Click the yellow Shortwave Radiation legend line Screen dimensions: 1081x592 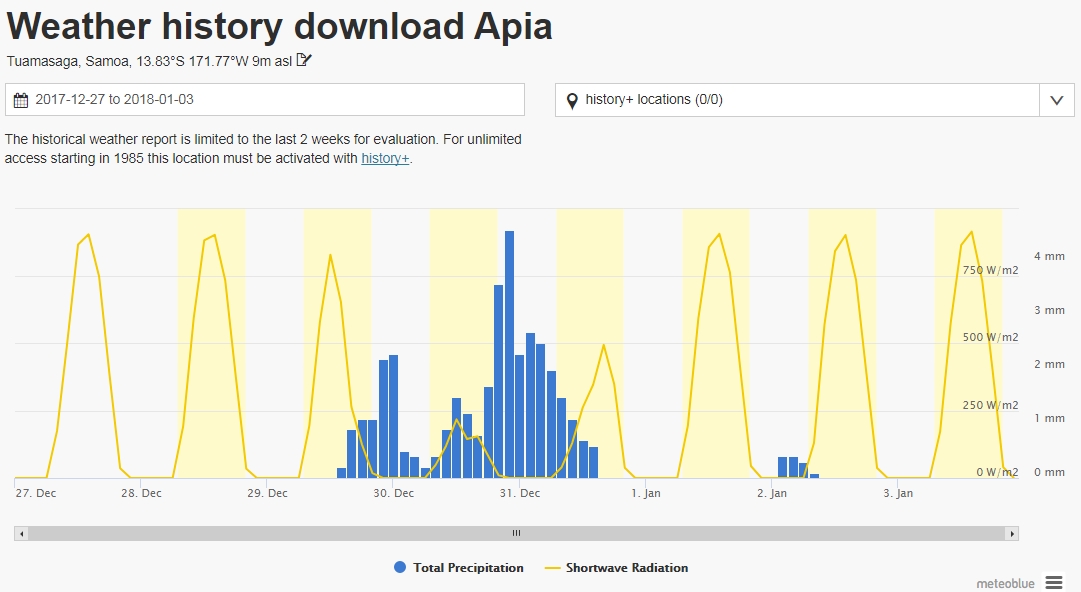point(553,568)
